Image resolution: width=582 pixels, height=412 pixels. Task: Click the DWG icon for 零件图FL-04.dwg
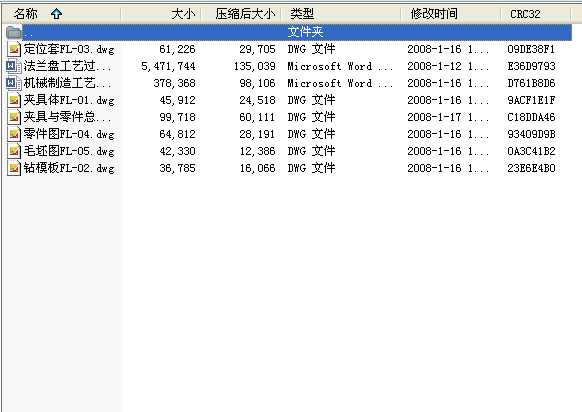point(14,134)
